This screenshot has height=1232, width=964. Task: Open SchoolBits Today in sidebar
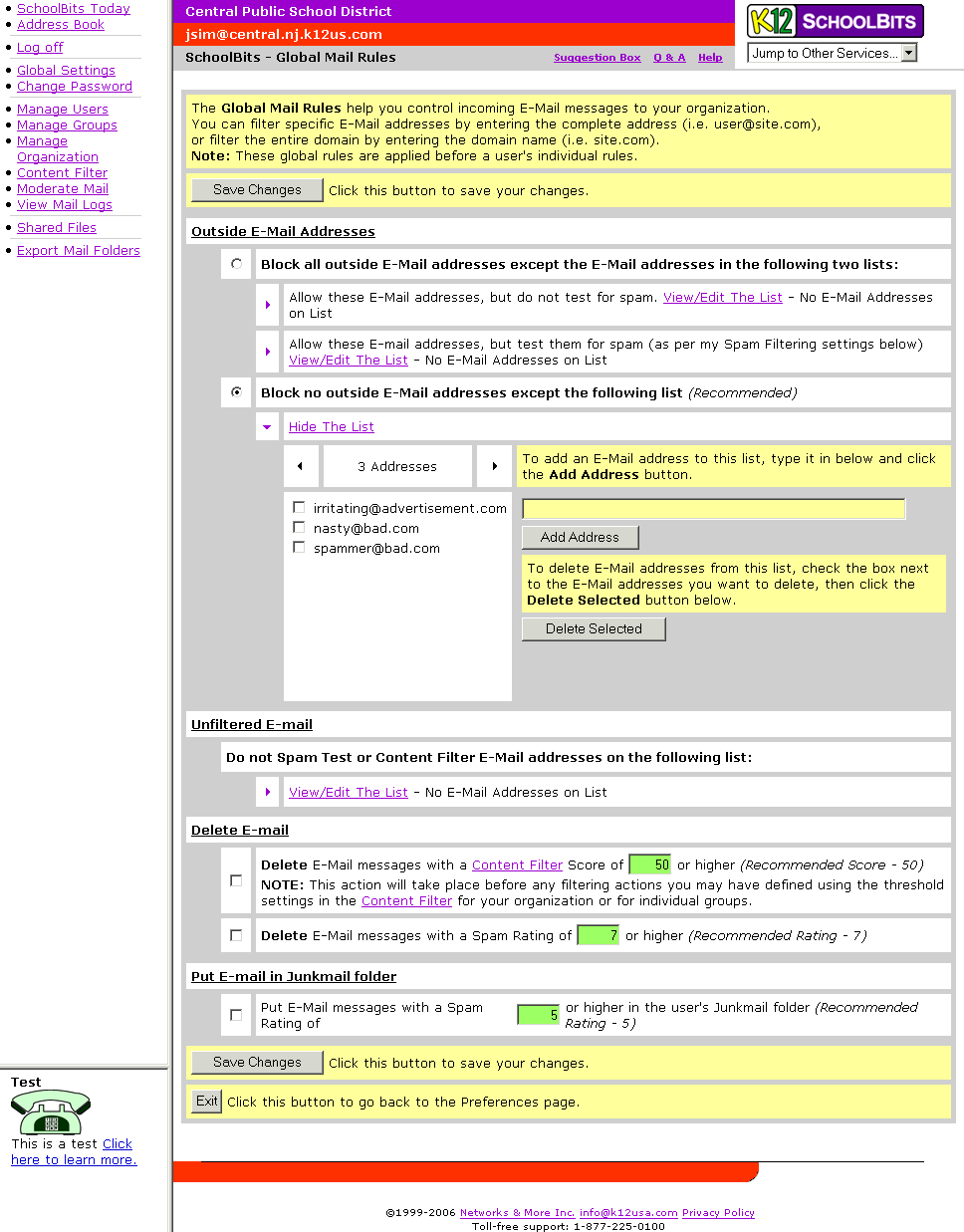pos(74,8)
